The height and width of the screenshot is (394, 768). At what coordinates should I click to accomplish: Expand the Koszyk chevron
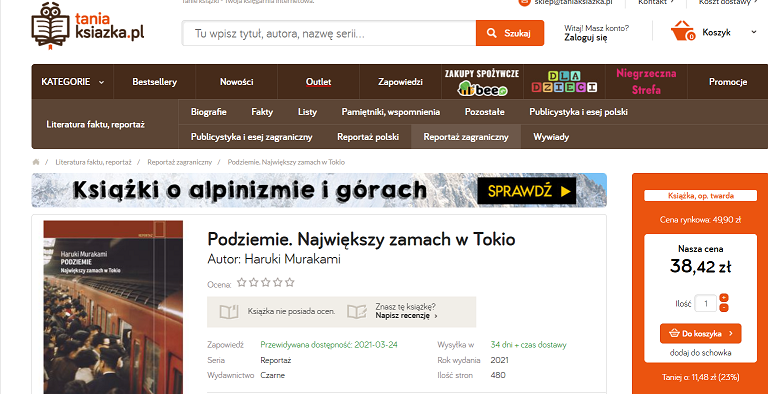click(754, 32)
